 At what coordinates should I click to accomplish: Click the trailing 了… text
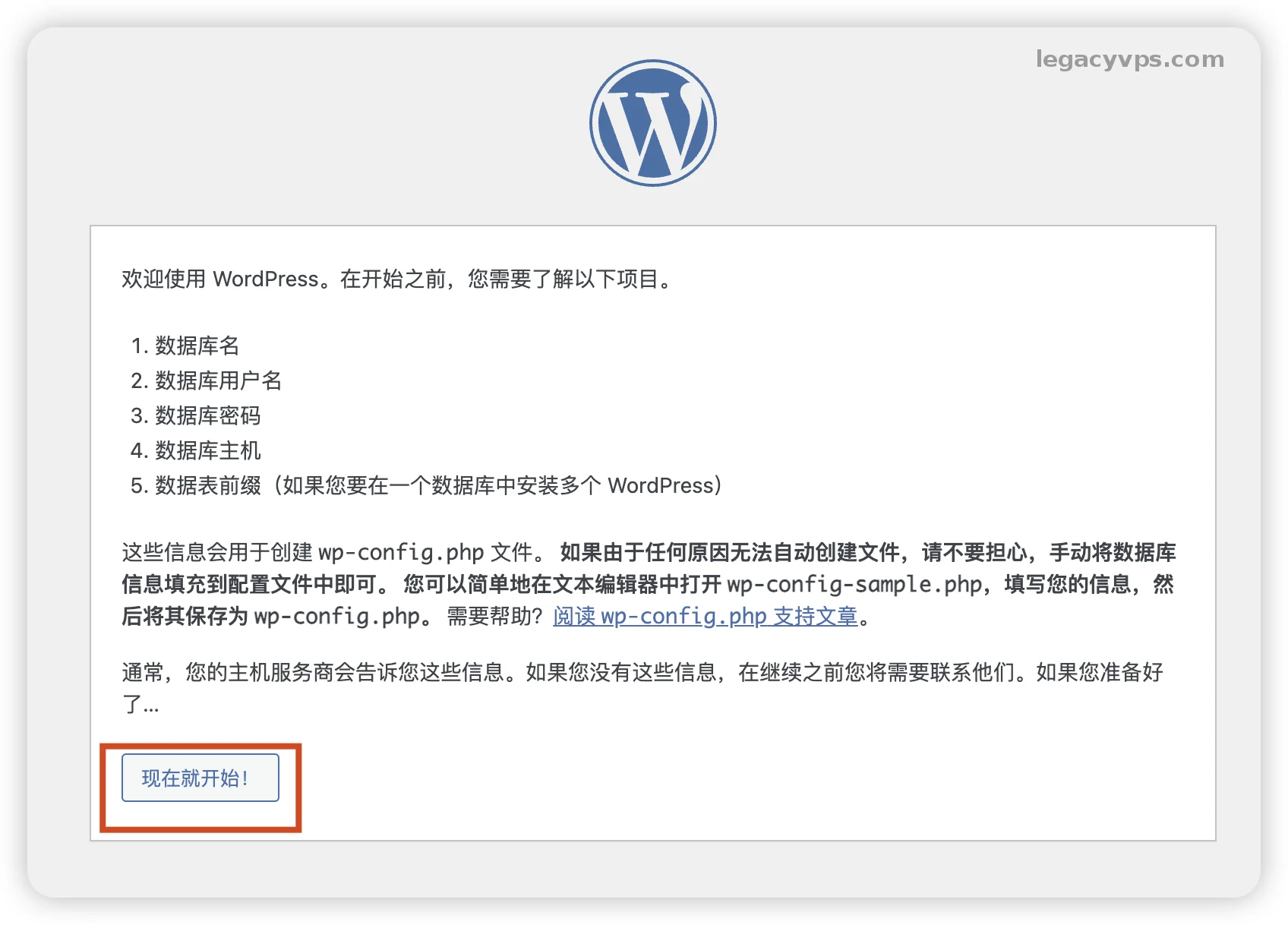click(x=140, y=704)
